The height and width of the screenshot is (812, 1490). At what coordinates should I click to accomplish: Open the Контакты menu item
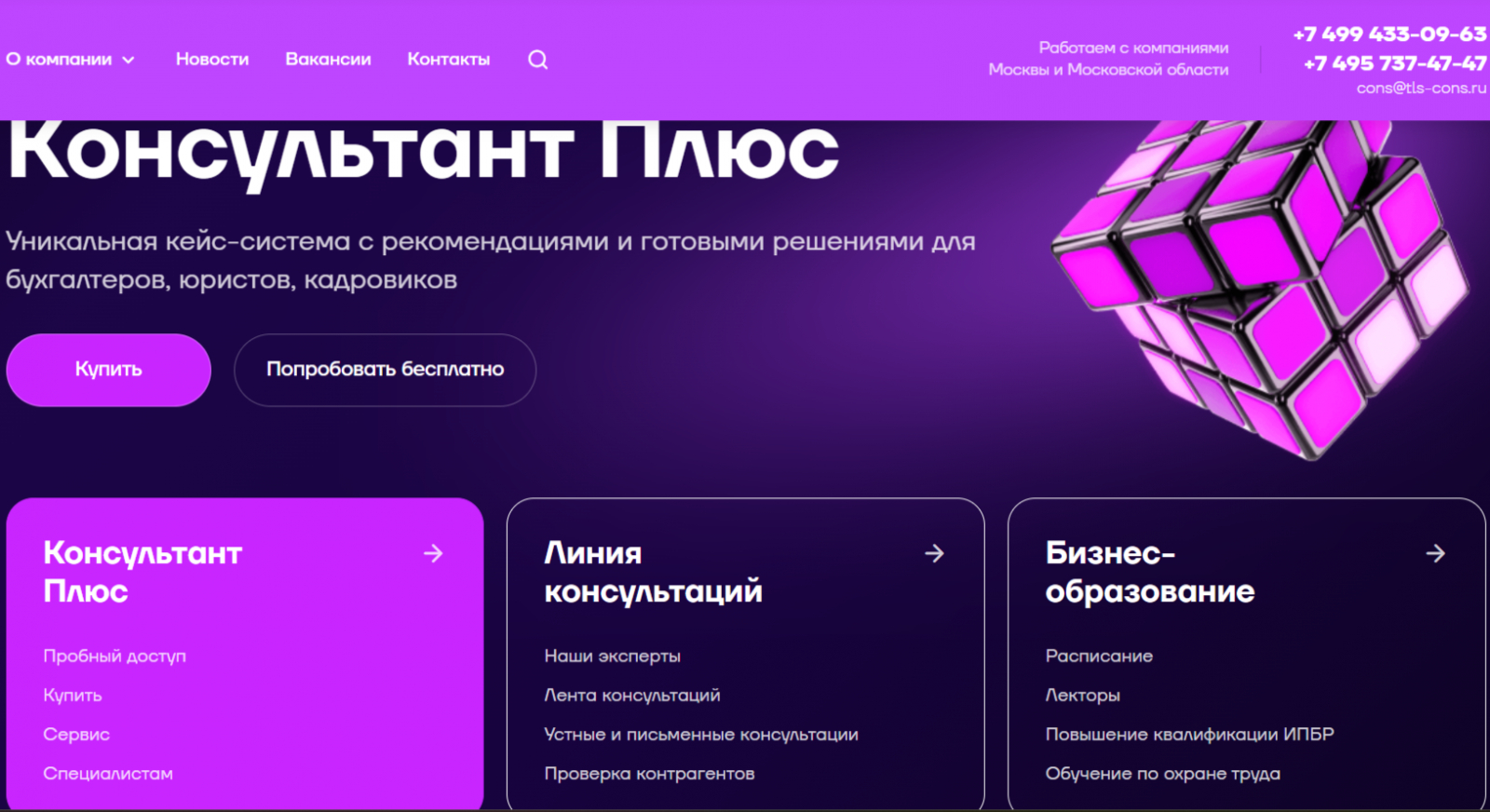(x=448, y=60)
